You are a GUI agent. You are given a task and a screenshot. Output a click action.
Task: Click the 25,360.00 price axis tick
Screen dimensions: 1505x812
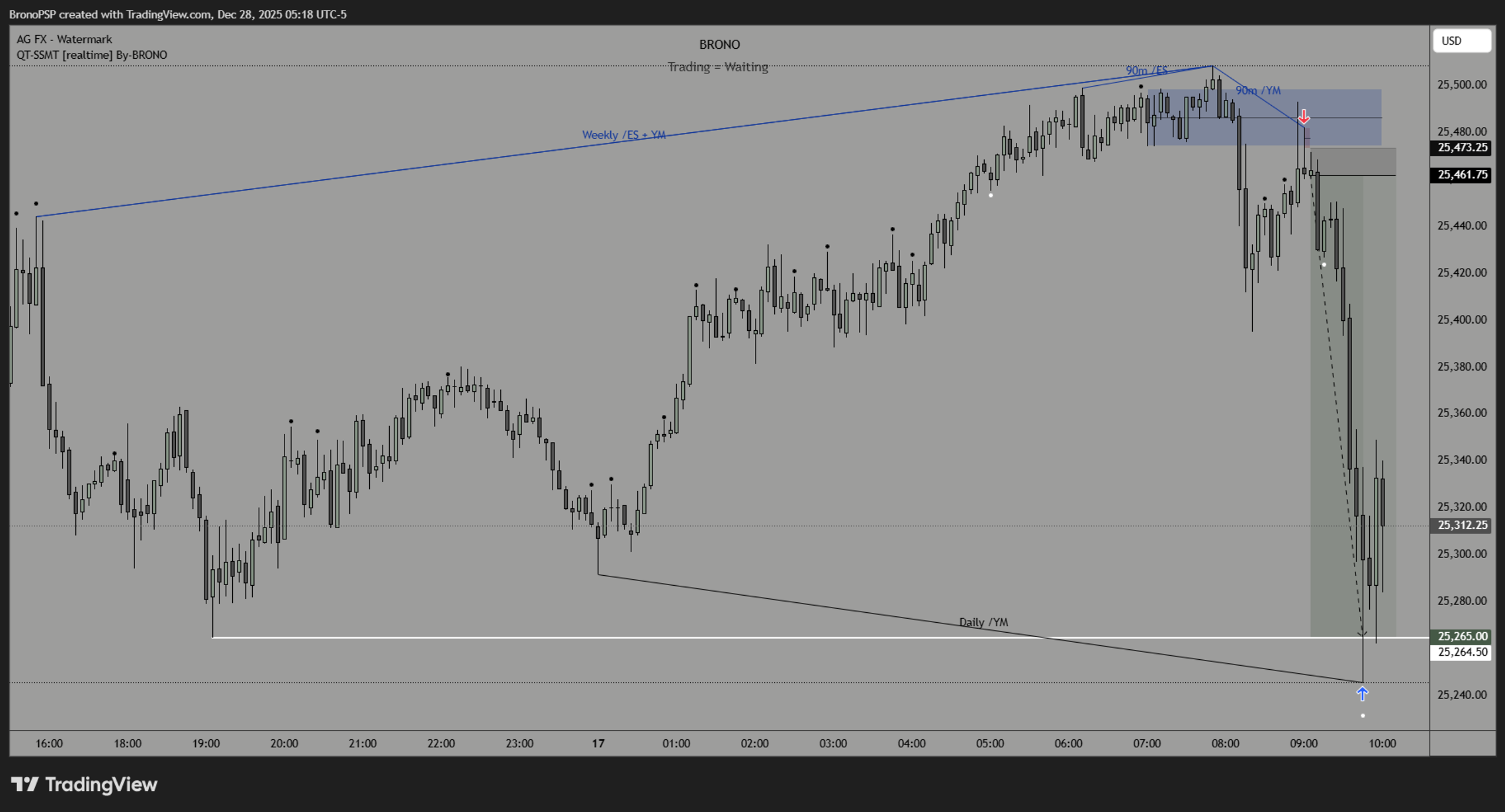click(1462, 413)
